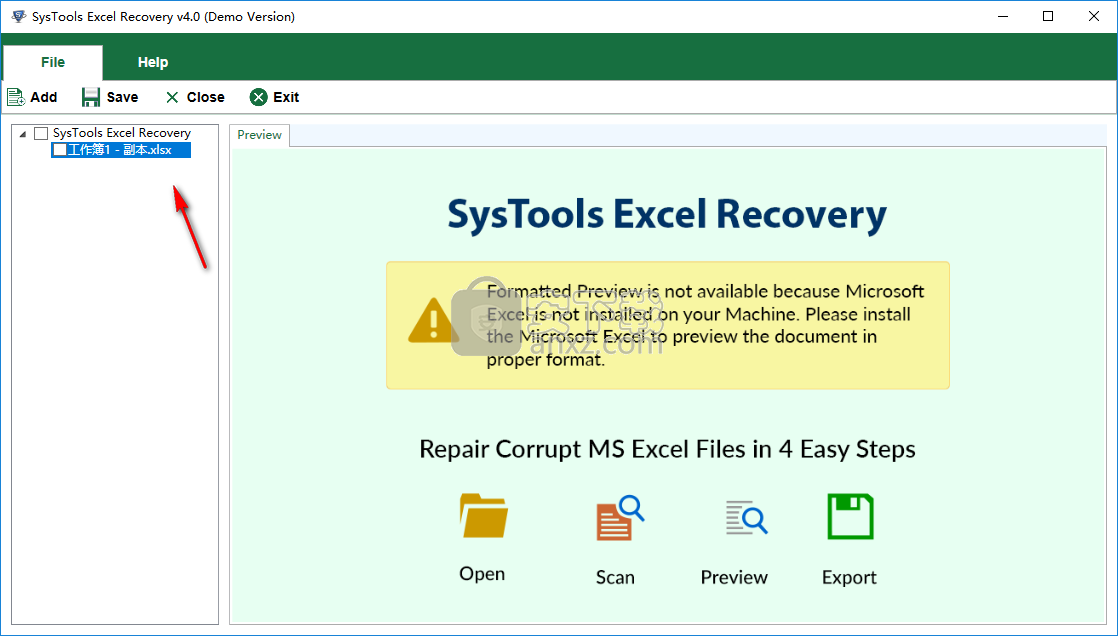The width and height of the screenshot is (1118, 636).
Task: Click the Export step label
Action: (x=849, y=577)
